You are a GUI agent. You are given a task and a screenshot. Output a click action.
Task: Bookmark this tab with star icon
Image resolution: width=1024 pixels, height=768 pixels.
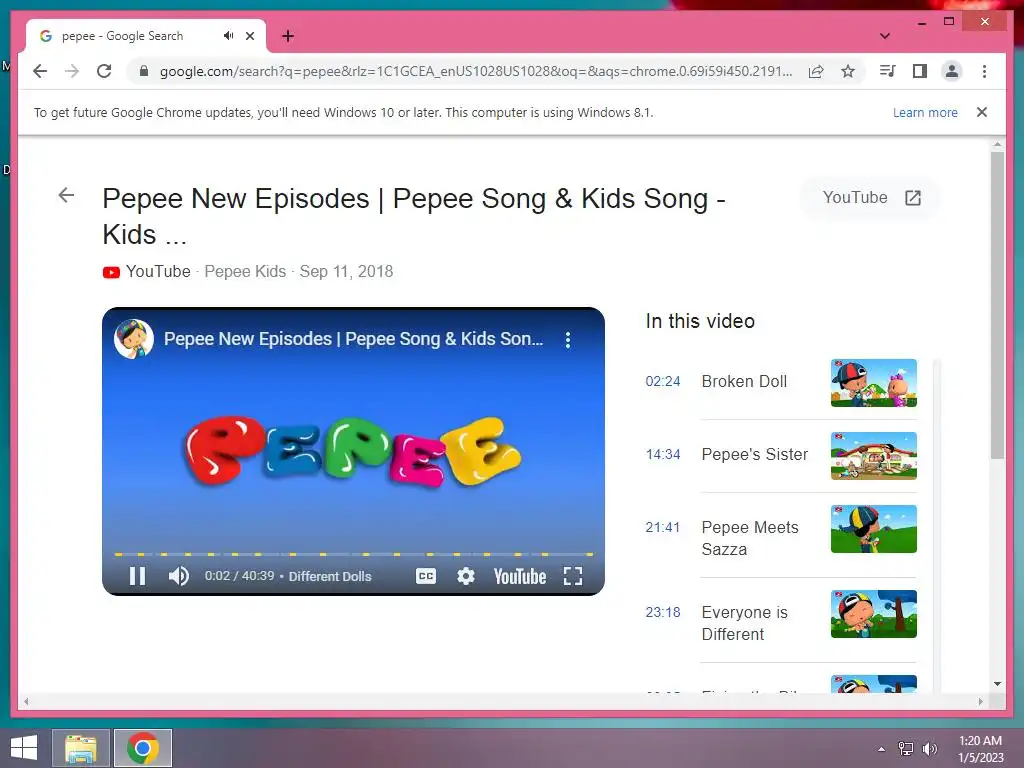848,71
